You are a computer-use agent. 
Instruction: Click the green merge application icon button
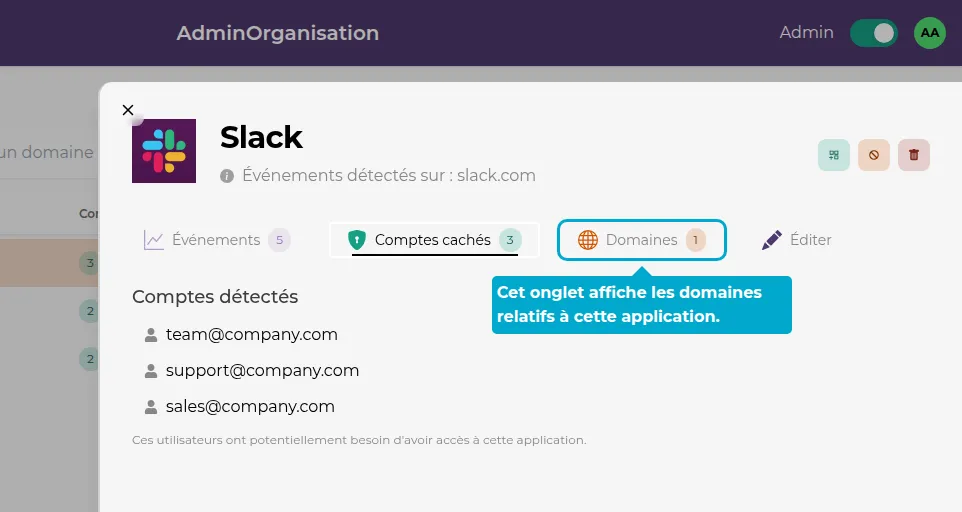coord(834,155)
